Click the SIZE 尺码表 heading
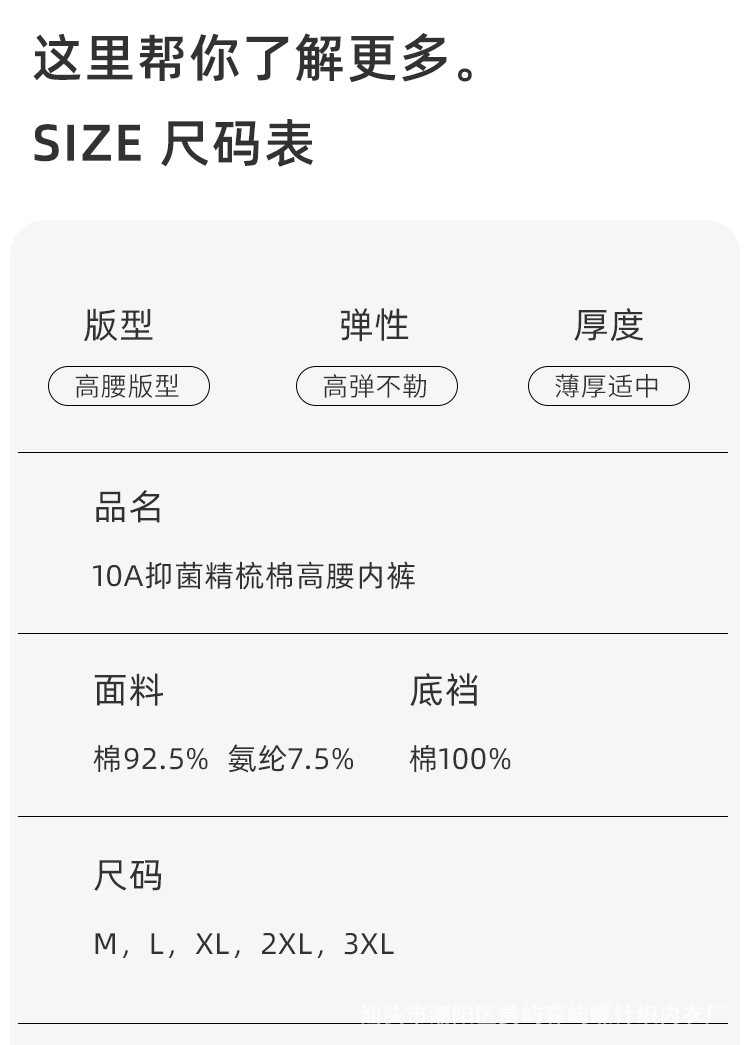This screenshot has width=750, height=1045. [x=174, y=144]
